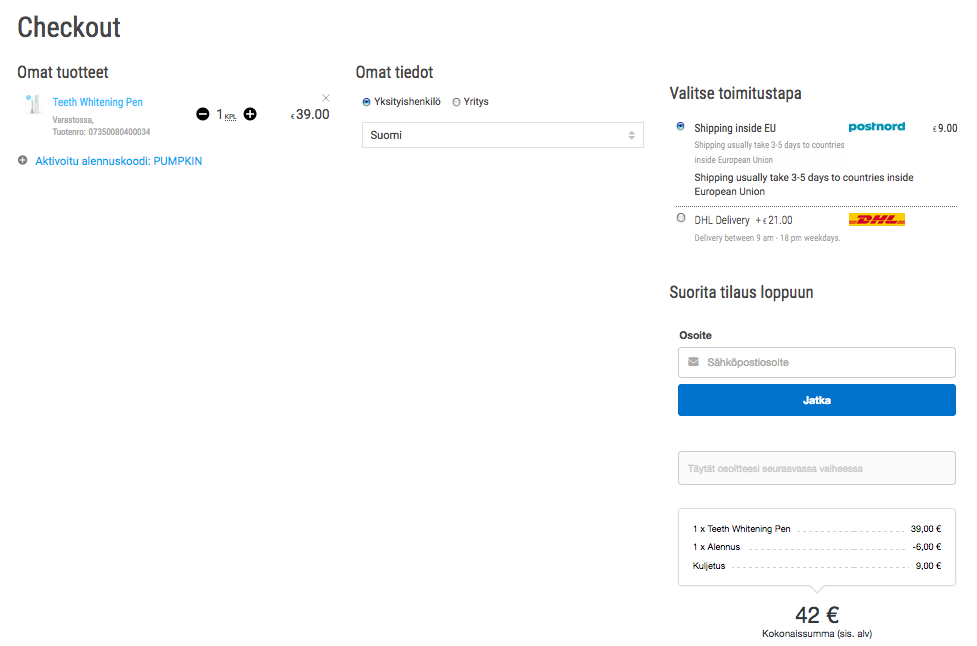The height and width of the screenshot is (646, 977).
Task: Click the envelope icon in email field
Action: (x=694, y=362)
